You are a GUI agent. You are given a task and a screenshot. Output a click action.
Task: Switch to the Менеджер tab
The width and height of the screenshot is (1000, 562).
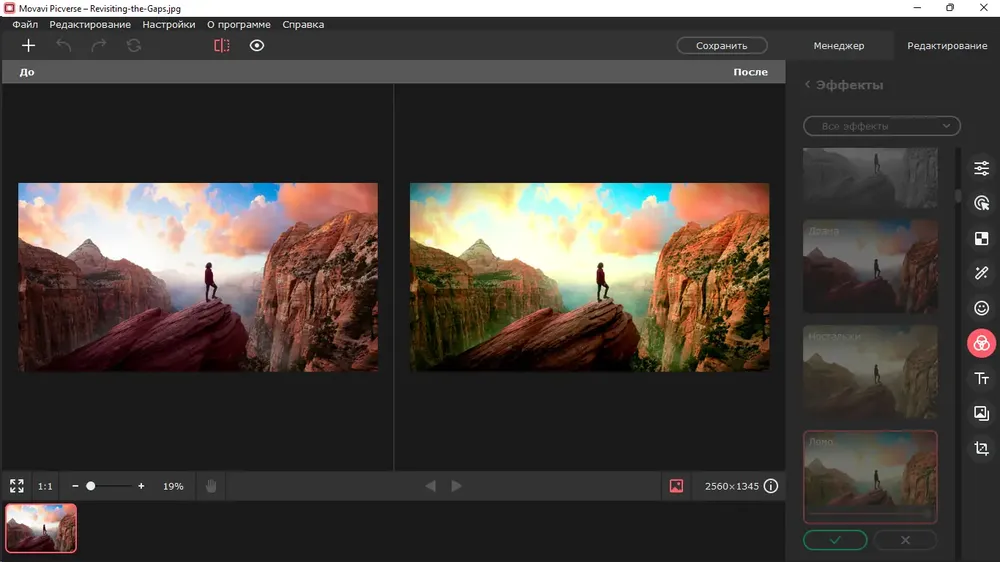tap(839, 45)
